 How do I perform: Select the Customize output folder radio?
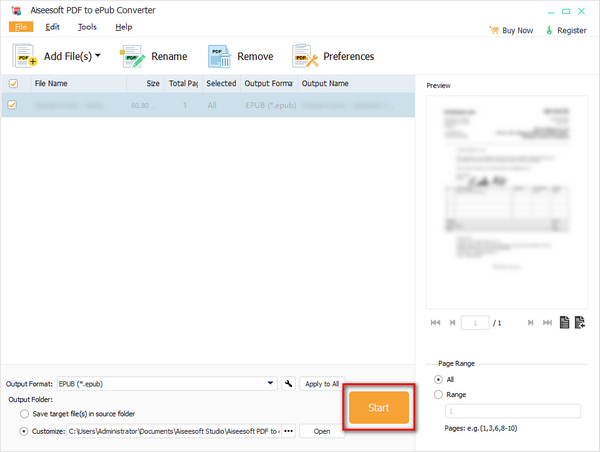point(24,431)
